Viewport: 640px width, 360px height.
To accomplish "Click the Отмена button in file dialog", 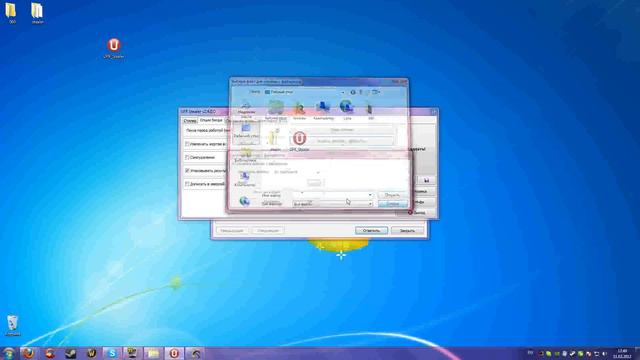I will (x=392, y=204).
